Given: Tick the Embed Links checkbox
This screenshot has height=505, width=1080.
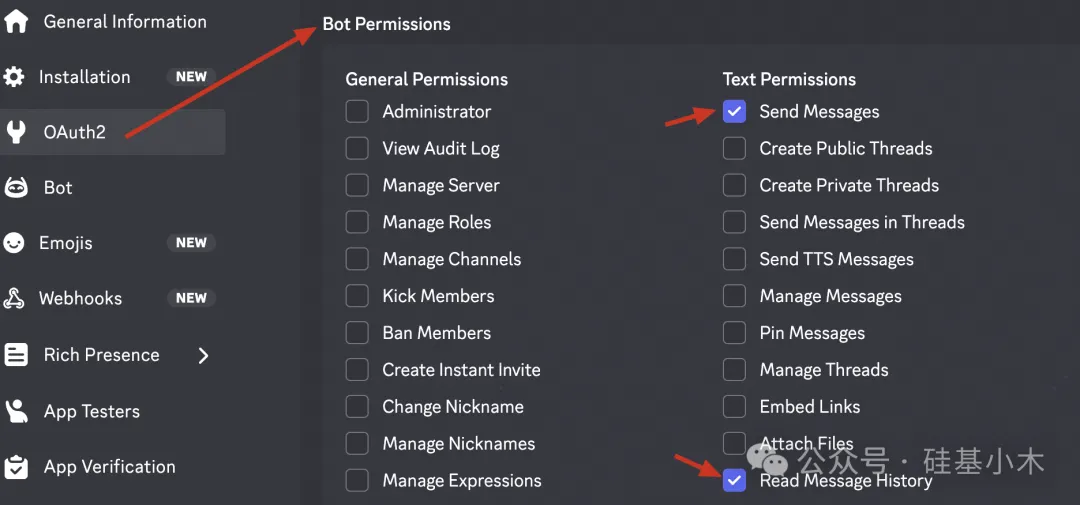Looking at the screenshot, I should 734,407.
